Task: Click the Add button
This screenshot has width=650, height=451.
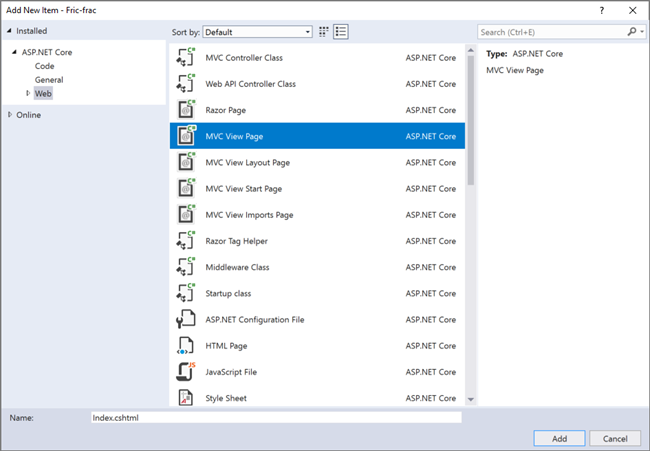Action: click(x=559, y=439)
